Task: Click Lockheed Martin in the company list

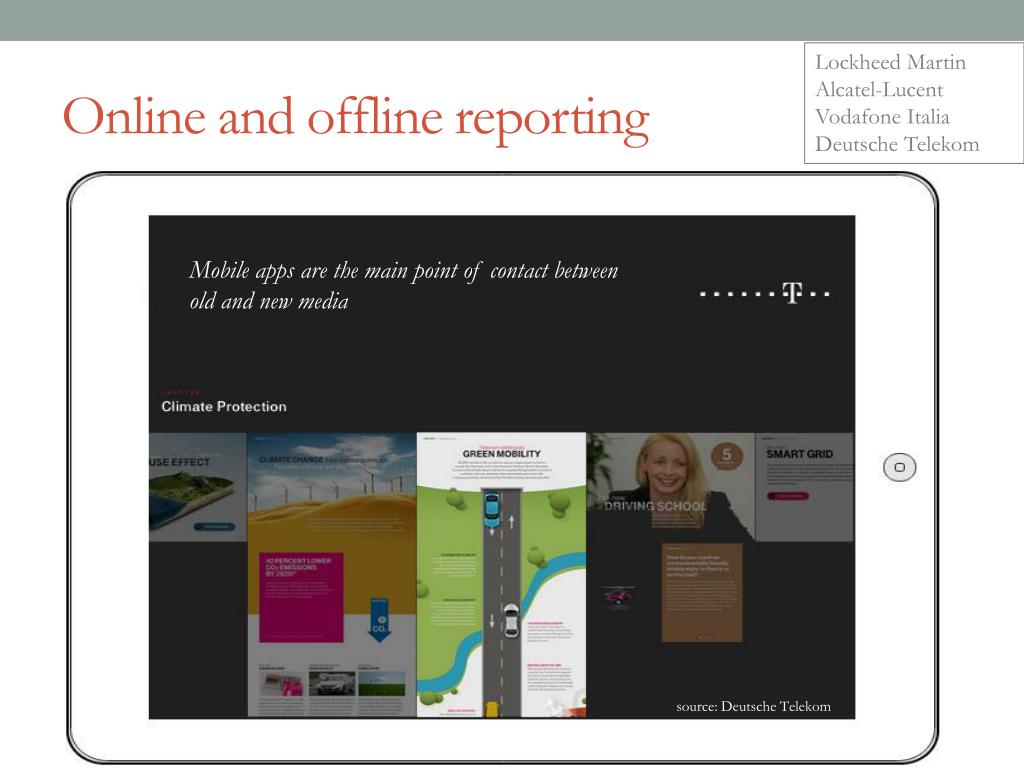Action: (890, 62)
